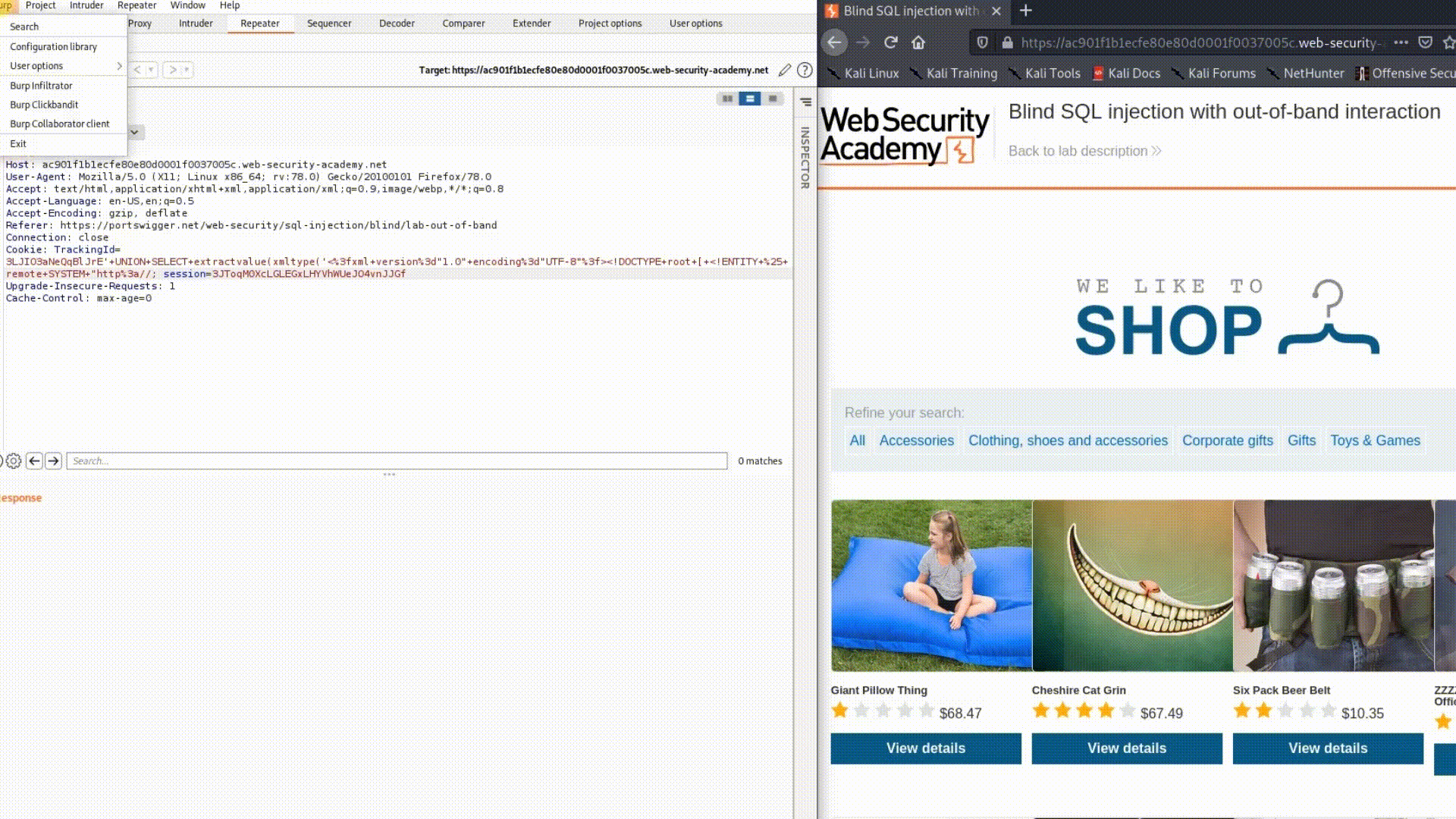Choose Search from the Burp menu
The image size is (1456, 819).
point(63,27)
